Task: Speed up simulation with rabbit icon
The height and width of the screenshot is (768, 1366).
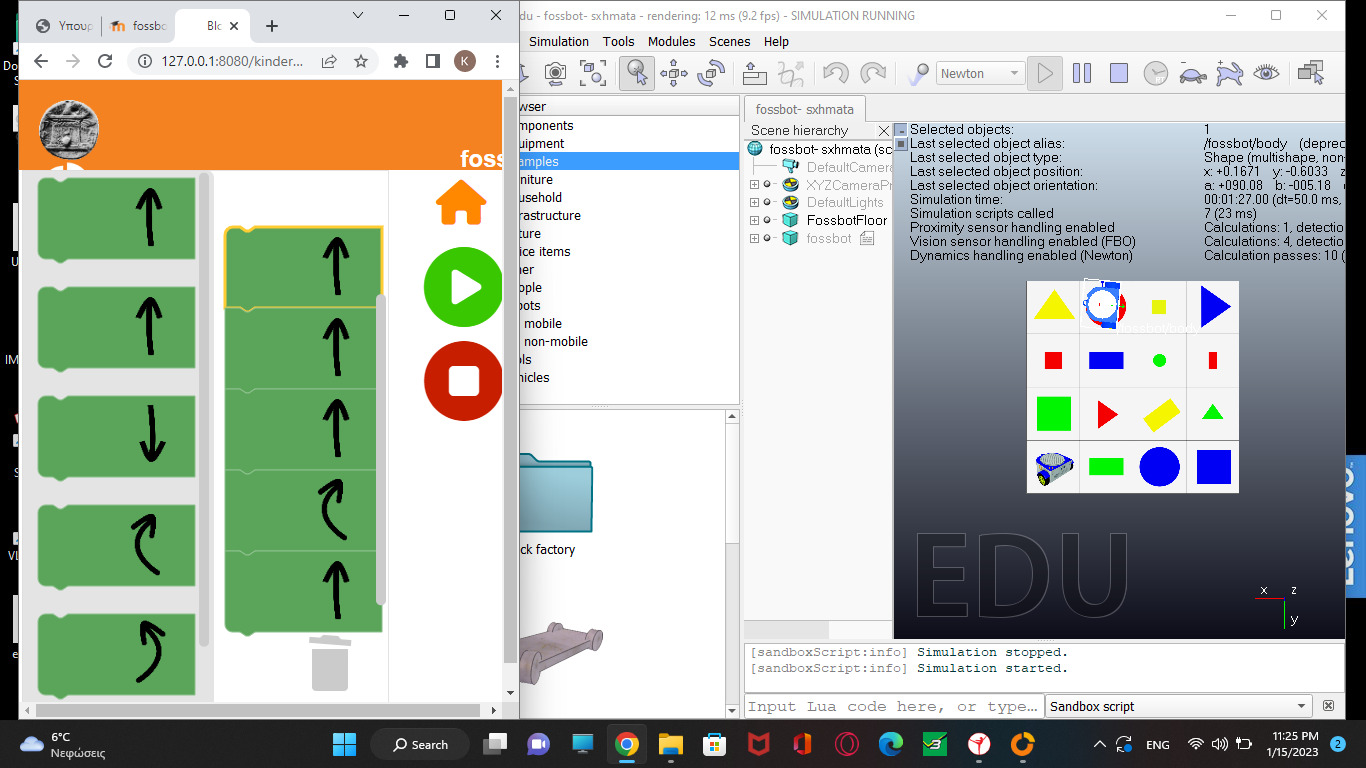Action: (1229, 73)
